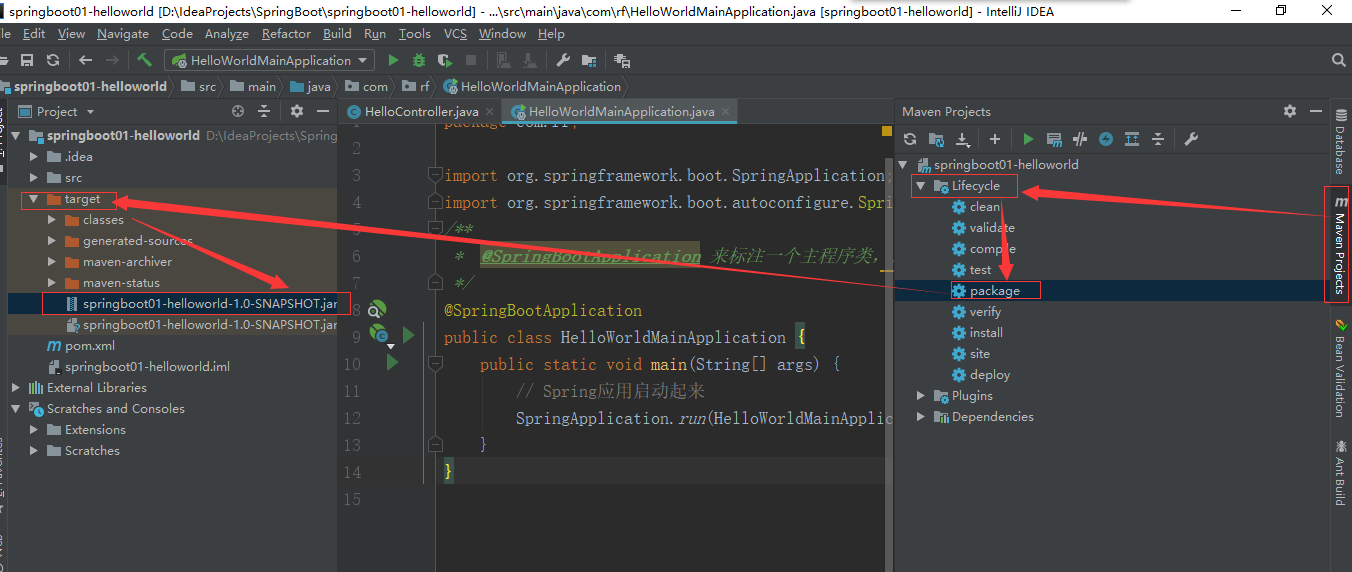1352x572 pixels.
Task: Click the Run Maven Build green play icon
Action: 1028,139
